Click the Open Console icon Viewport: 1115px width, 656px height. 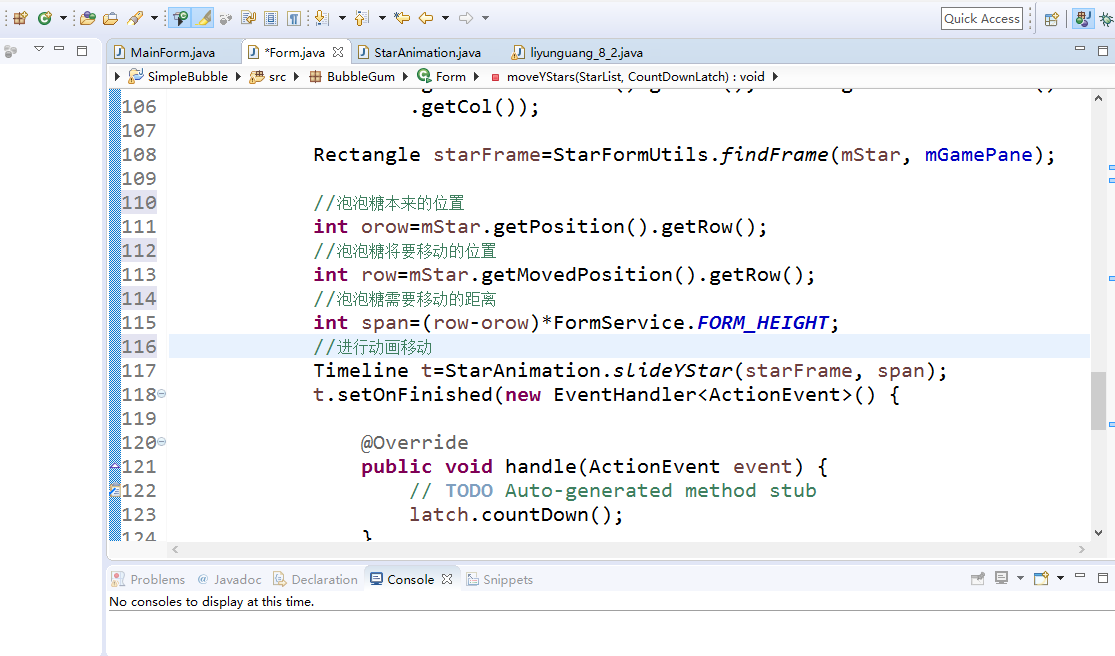tap(1041, 579)
